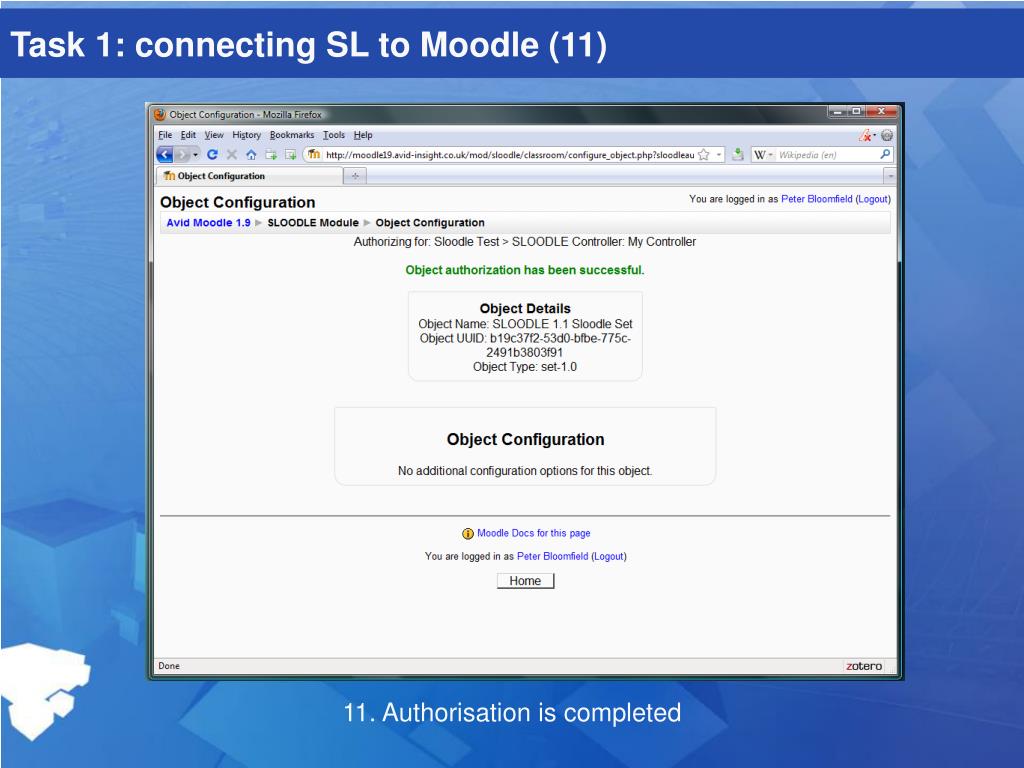
Task: Click the Object Name: SLOODLE 1.1 Sloodle Set line
Action: click(x=525, y=324)
